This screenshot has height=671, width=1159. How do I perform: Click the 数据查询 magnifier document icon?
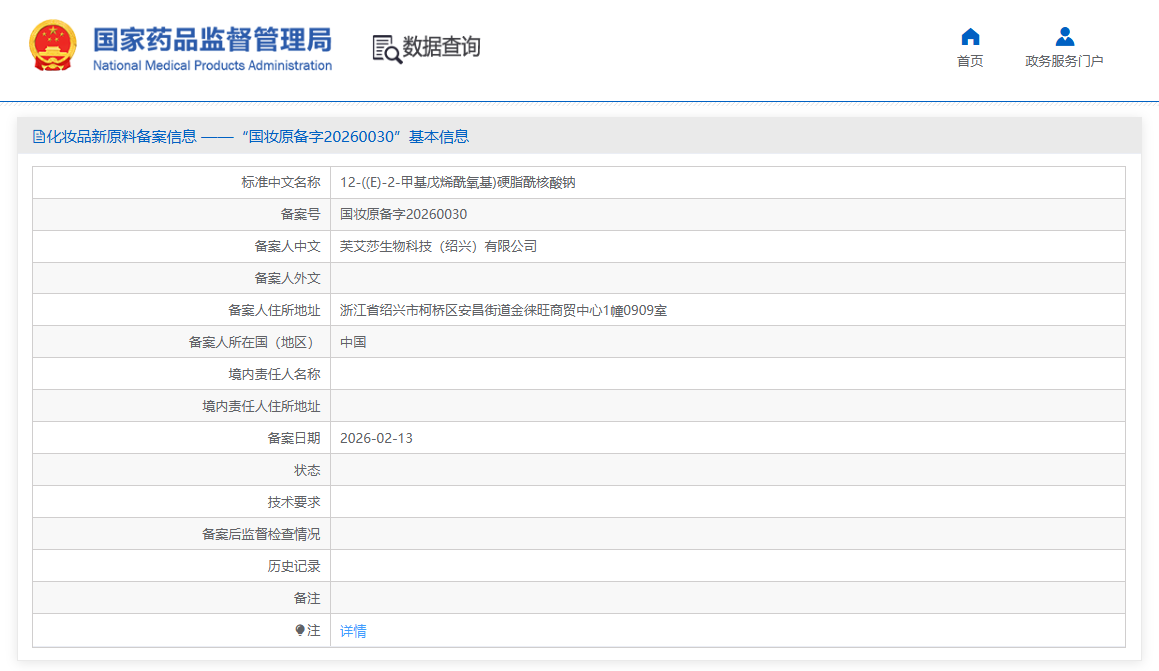click(386, 48)
